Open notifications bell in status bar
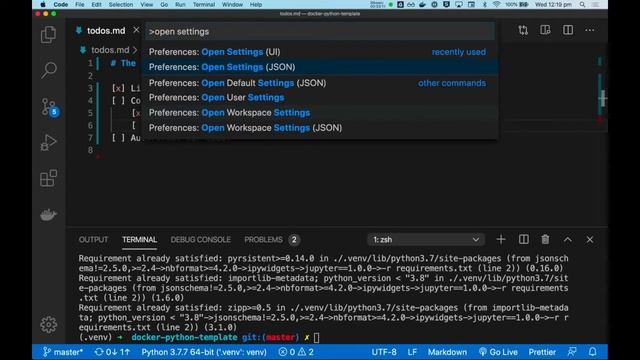 click(593, 352)
